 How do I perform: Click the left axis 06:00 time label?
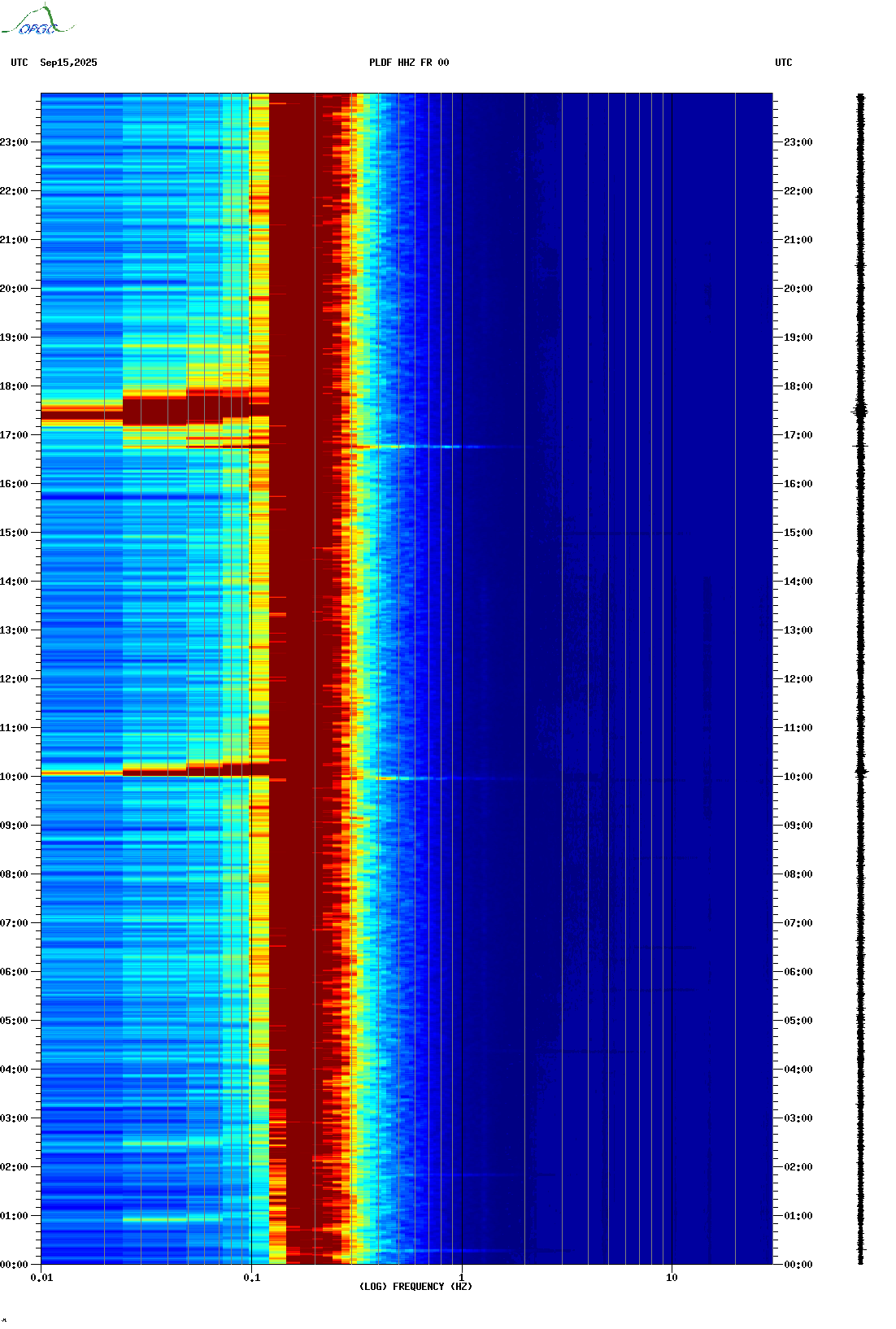click(x=14, y=972)
